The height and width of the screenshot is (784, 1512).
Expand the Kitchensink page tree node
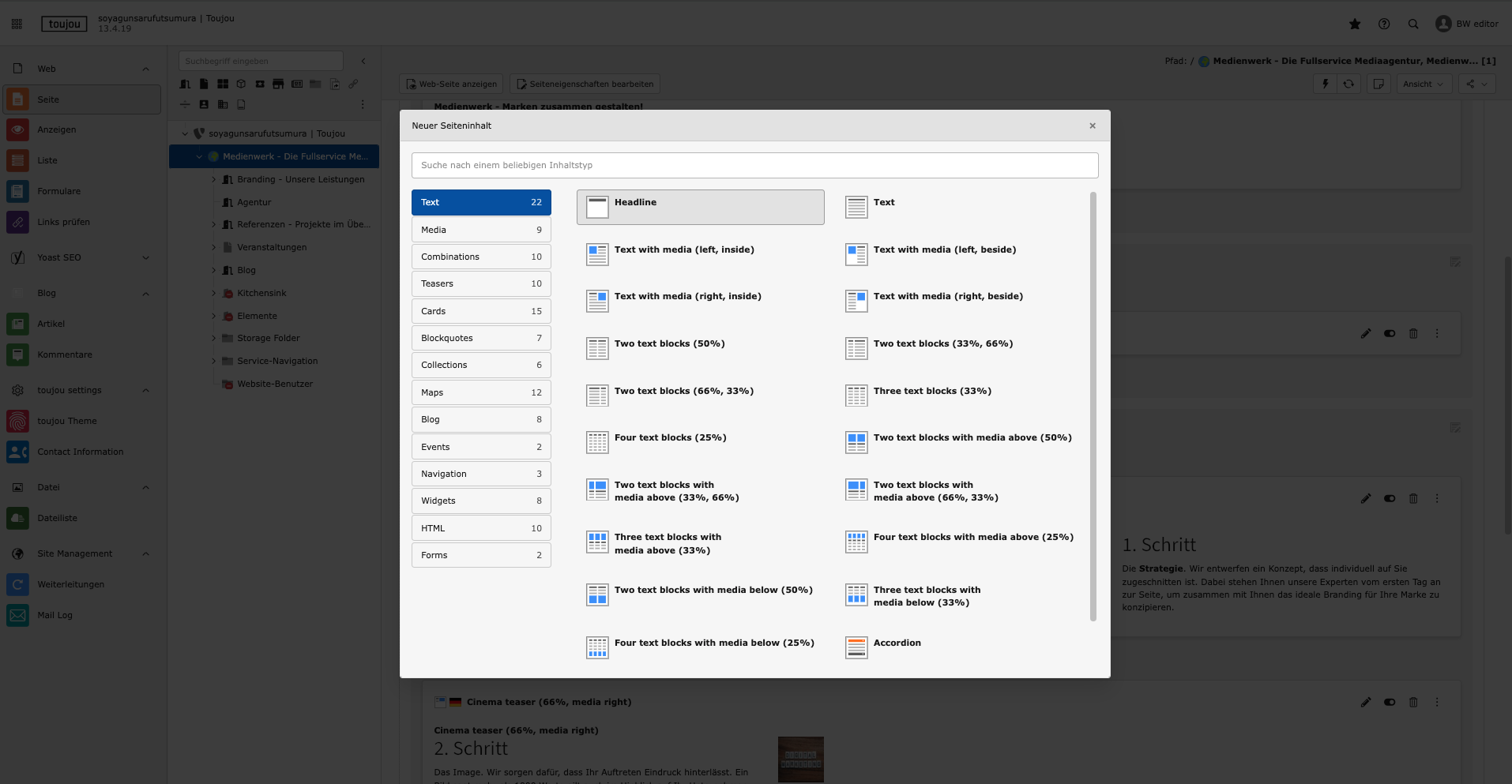[213, 293]
